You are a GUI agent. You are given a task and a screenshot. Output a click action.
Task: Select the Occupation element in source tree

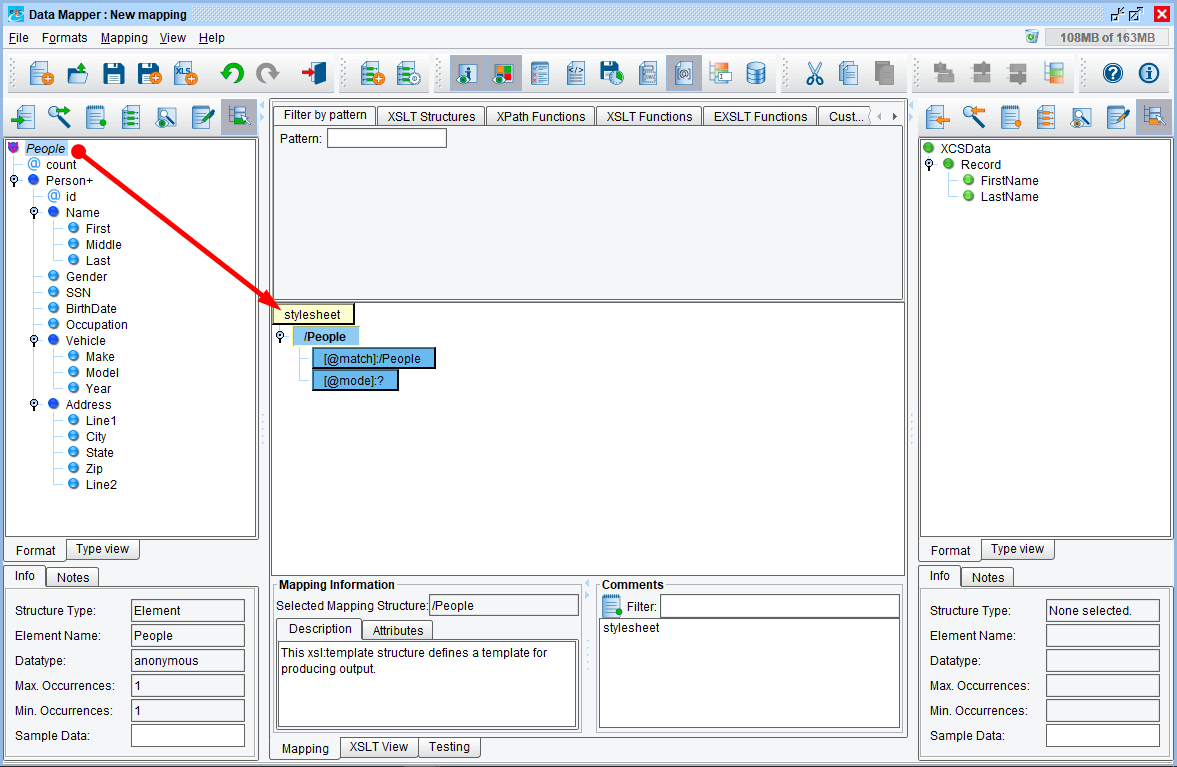coord(97,325)
